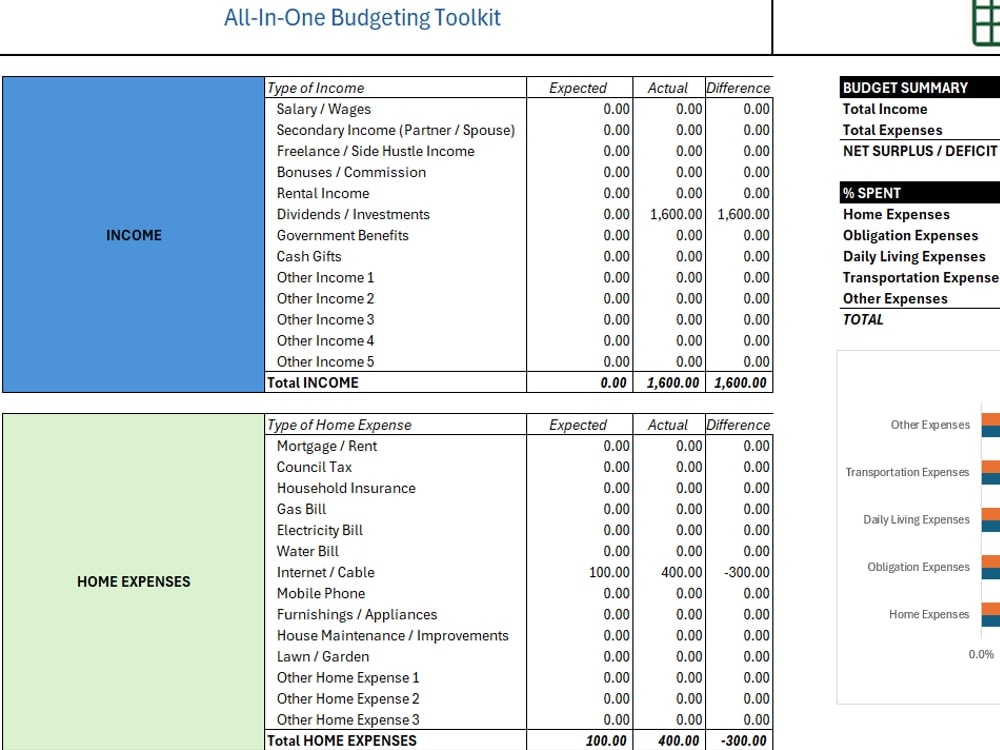Click the Dividends / Investments label
1000x750 pixels.
tap(353, 214)
